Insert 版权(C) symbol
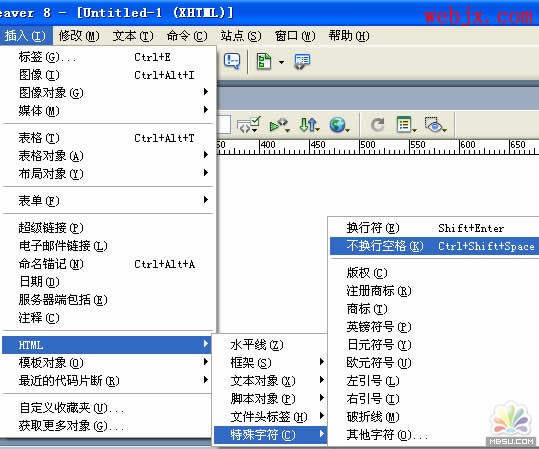539x449 pixels. (x=434, y=273)
